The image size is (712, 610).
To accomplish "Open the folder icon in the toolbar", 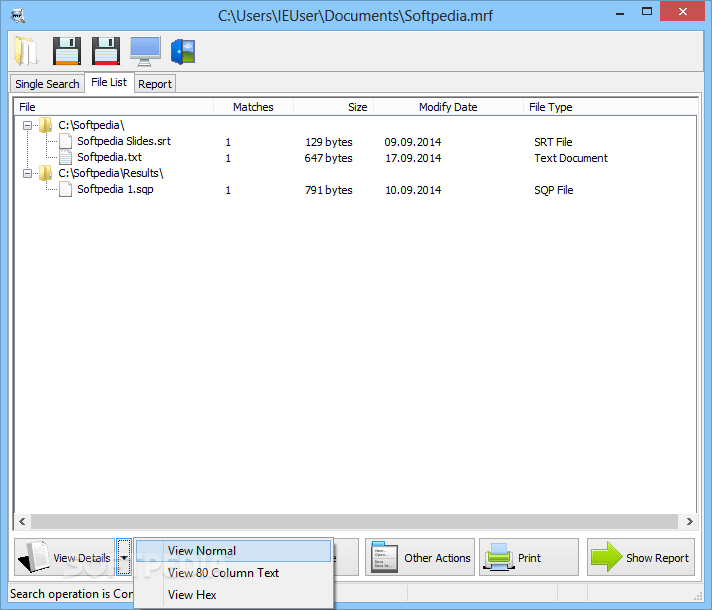I will (x=25, y=51).
